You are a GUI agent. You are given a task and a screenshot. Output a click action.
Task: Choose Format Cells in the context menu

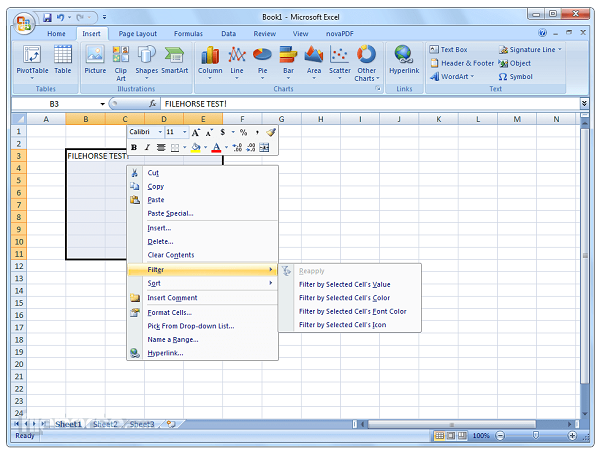pos(202,312)
